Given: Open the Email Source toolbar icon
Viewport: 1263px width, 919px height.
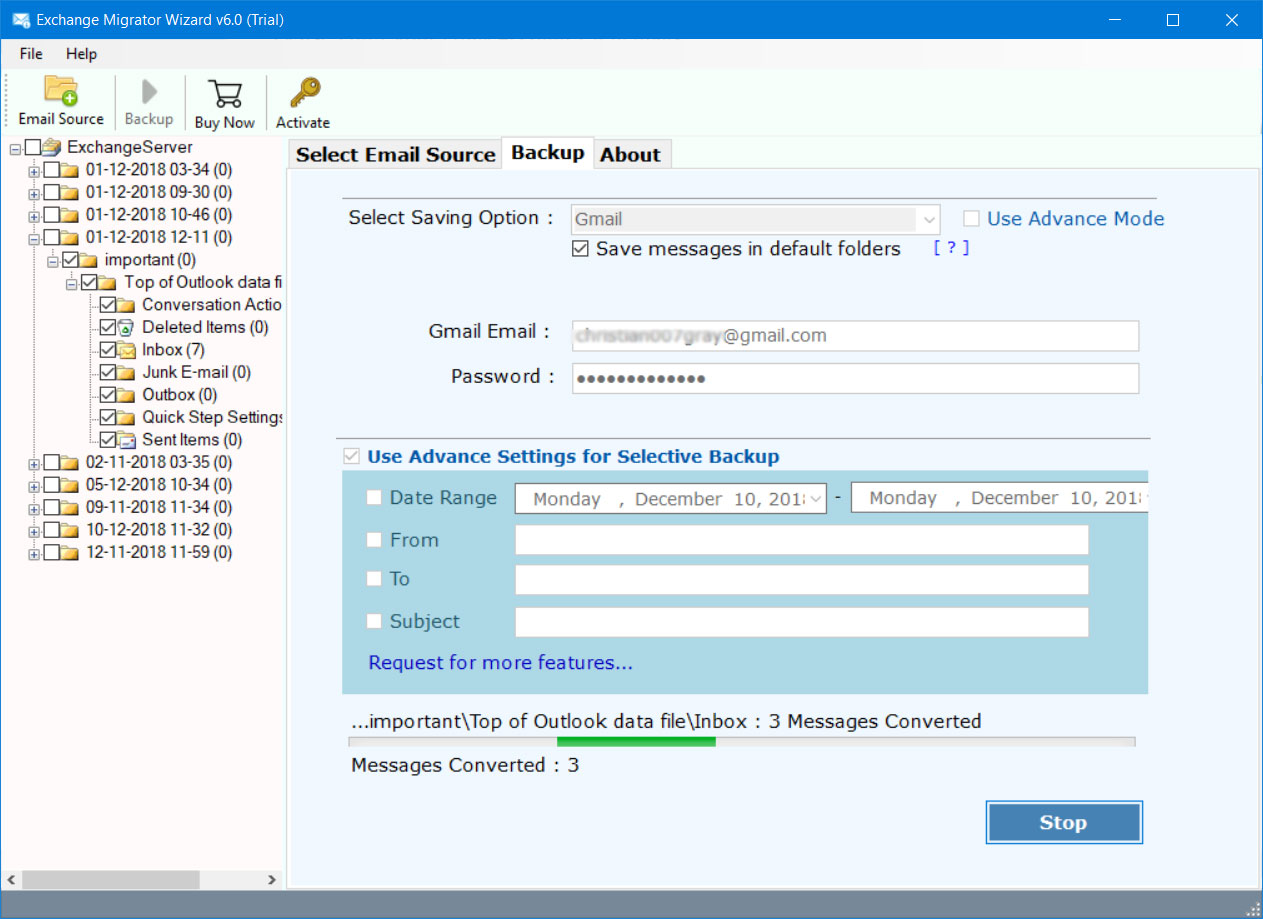Looking at the screenshot, I should [61, 91].
